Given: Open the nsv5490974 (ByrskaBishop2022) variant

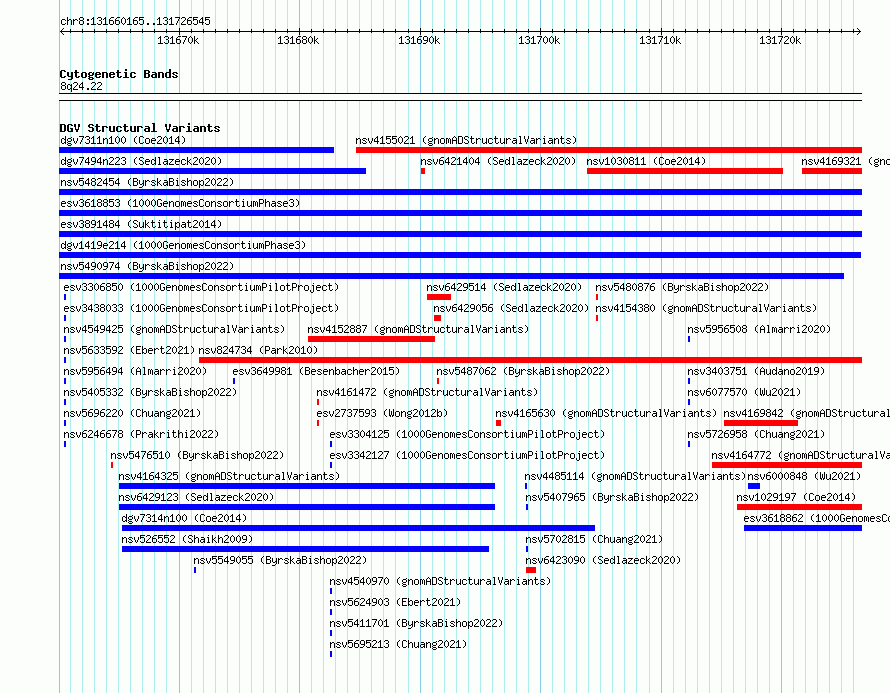Looking at the screenshot, I should click(x=147, y=266).
